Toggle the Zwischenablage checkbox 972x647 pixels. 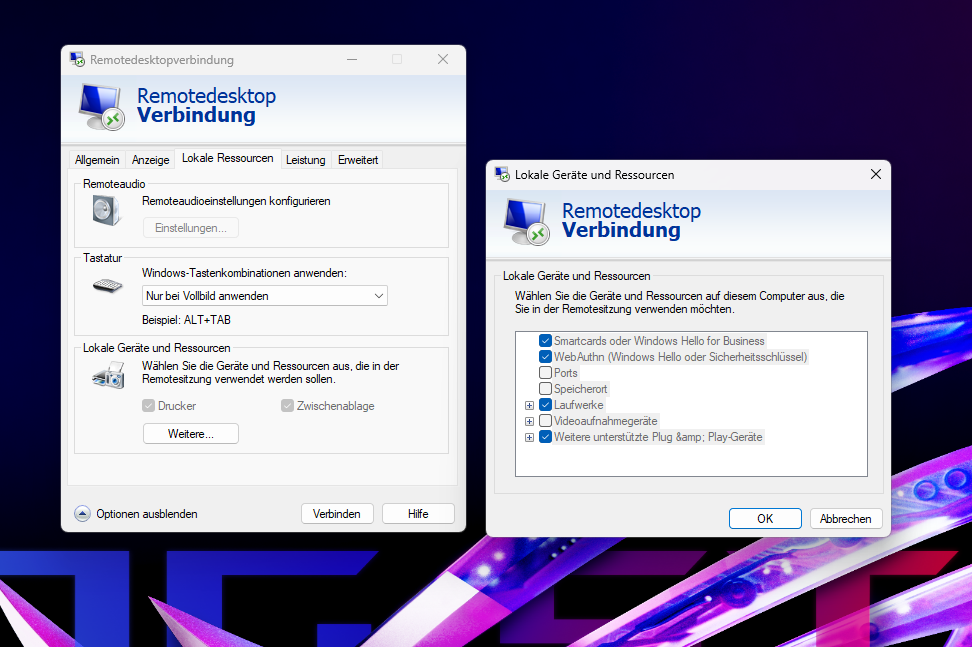(x=287, y=406)
